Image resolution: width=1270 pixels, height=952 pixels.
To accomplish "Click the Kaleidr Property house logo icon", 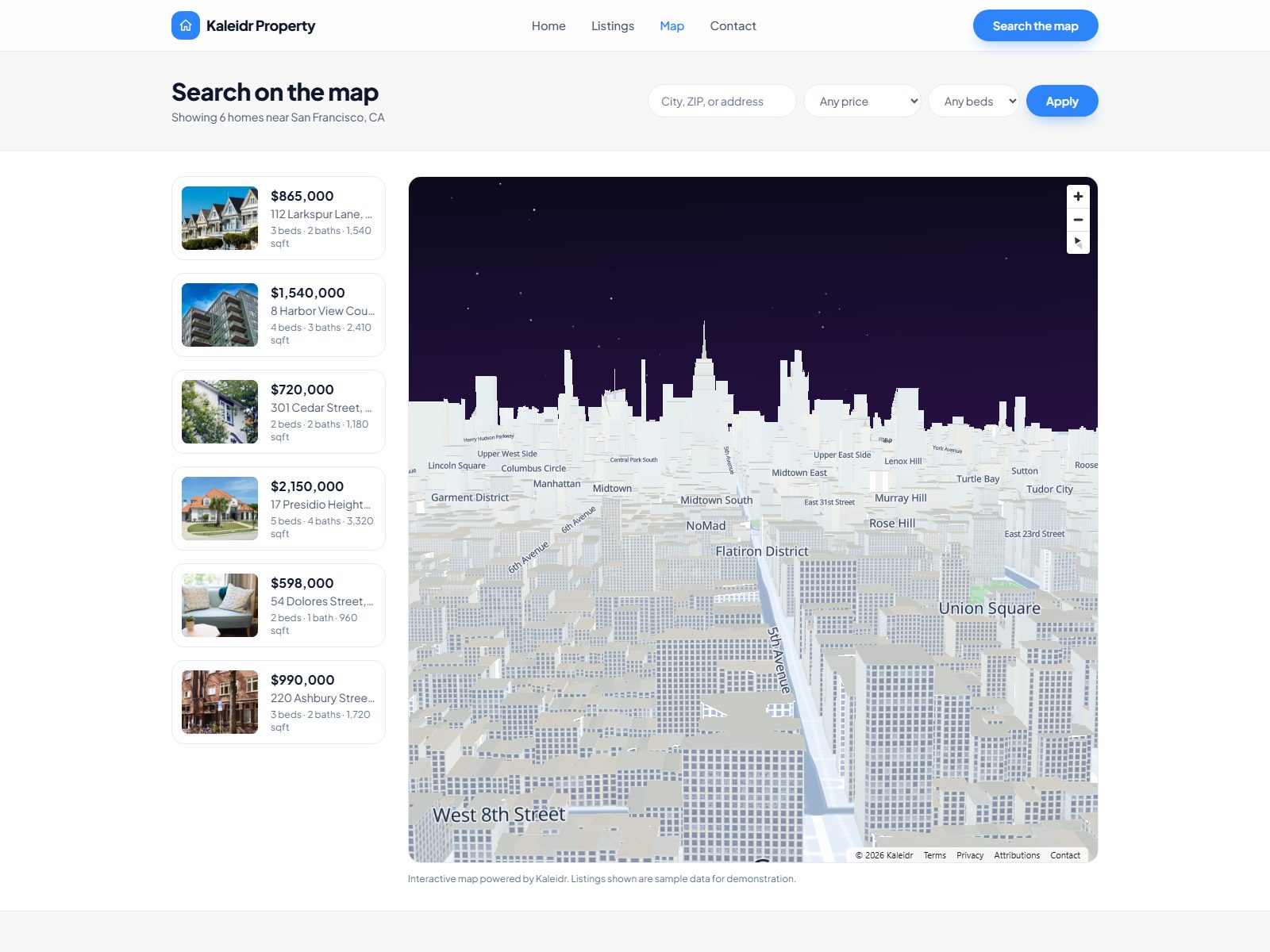I will [186, 25].
